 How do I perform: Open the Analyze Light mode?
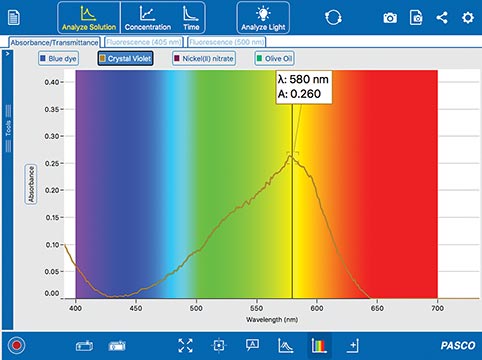point(263,18)
